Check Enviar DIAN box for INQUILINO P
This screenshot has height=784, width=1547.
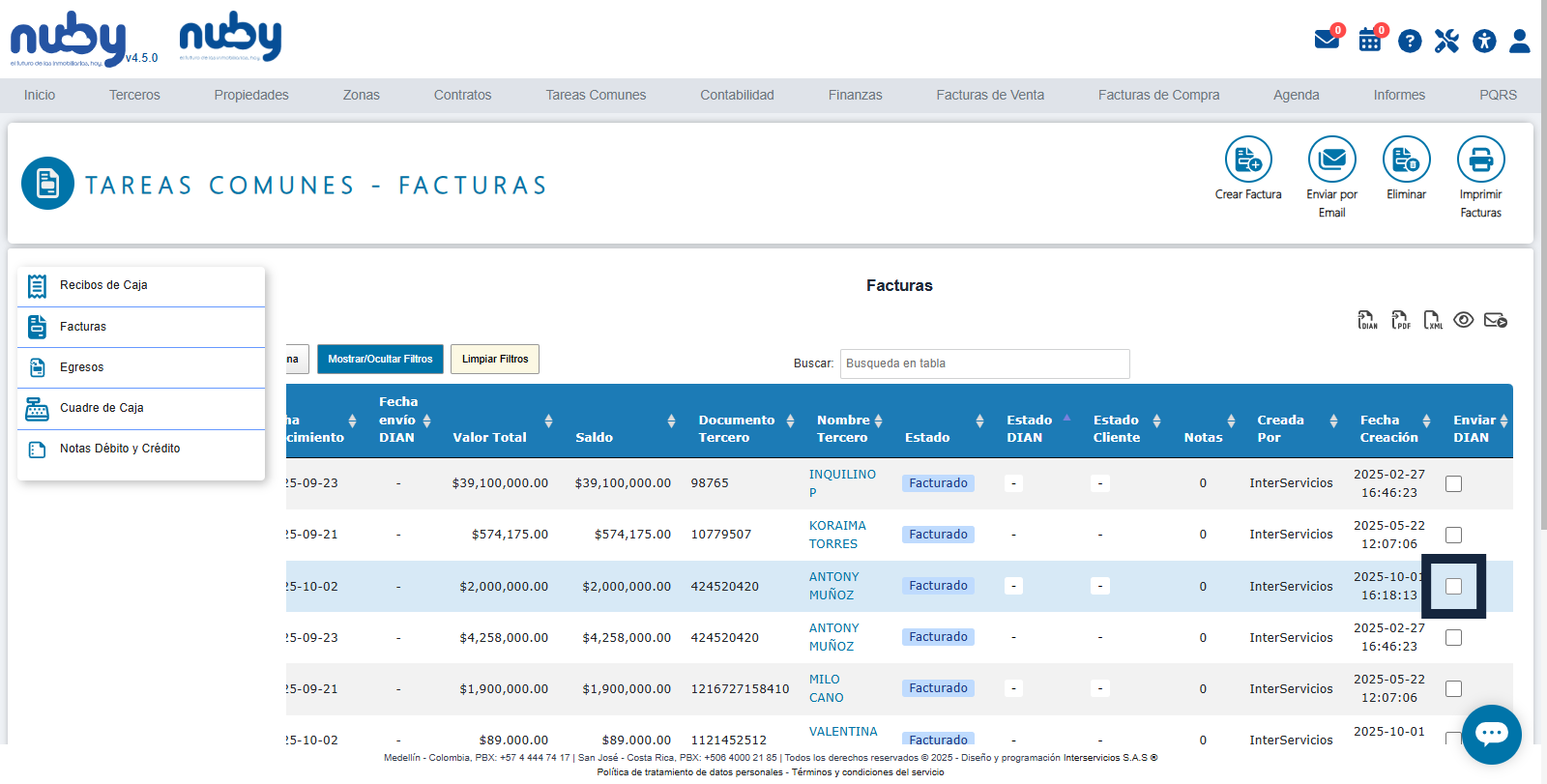point(1453,483)
